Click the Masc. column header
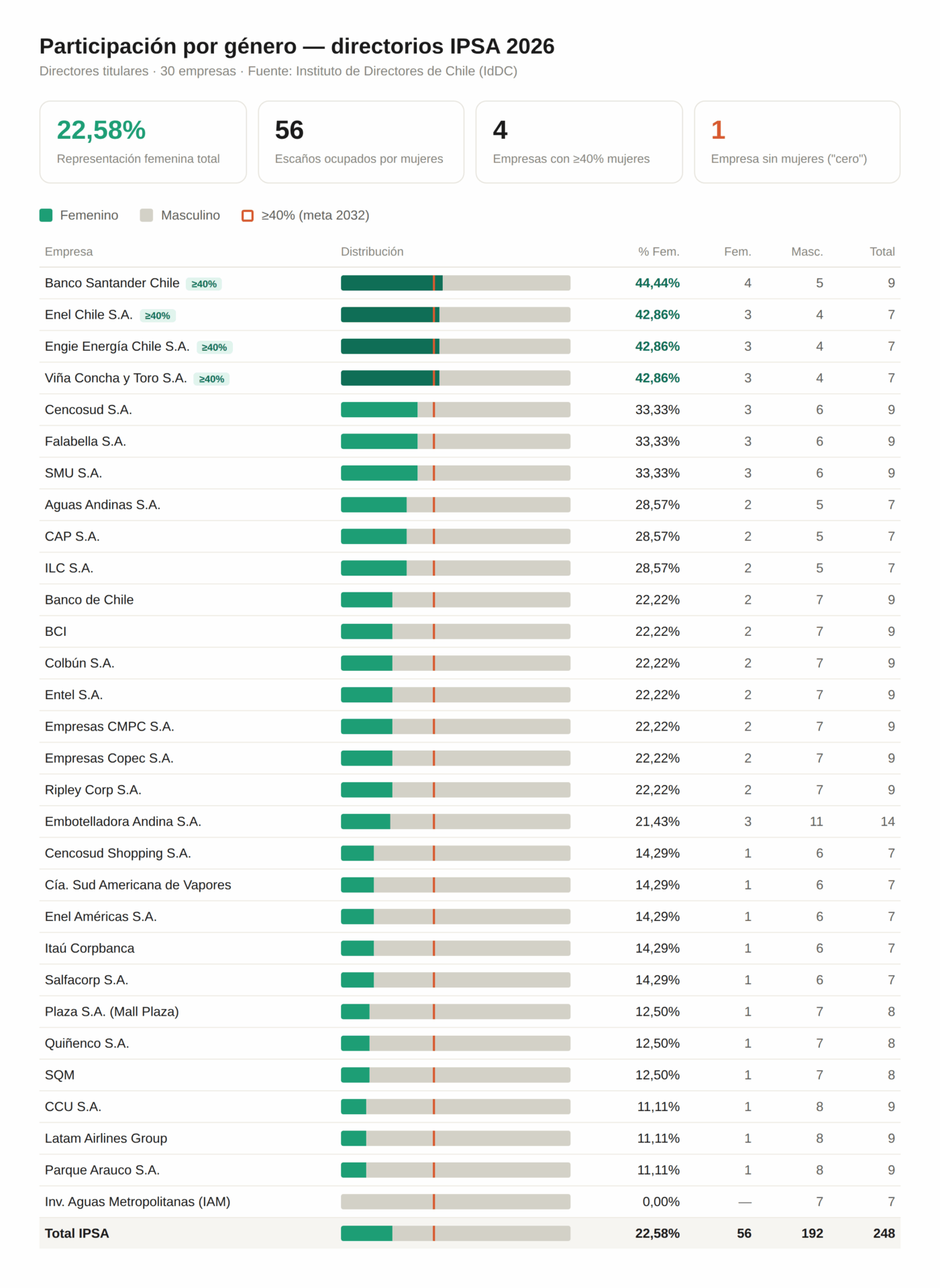 coord(807,252)
